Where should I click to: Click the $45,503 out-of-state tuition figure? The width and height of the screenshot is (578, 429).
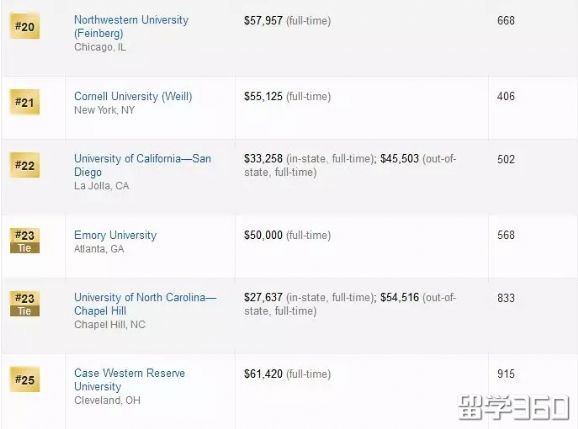click(x=400, y=159)
